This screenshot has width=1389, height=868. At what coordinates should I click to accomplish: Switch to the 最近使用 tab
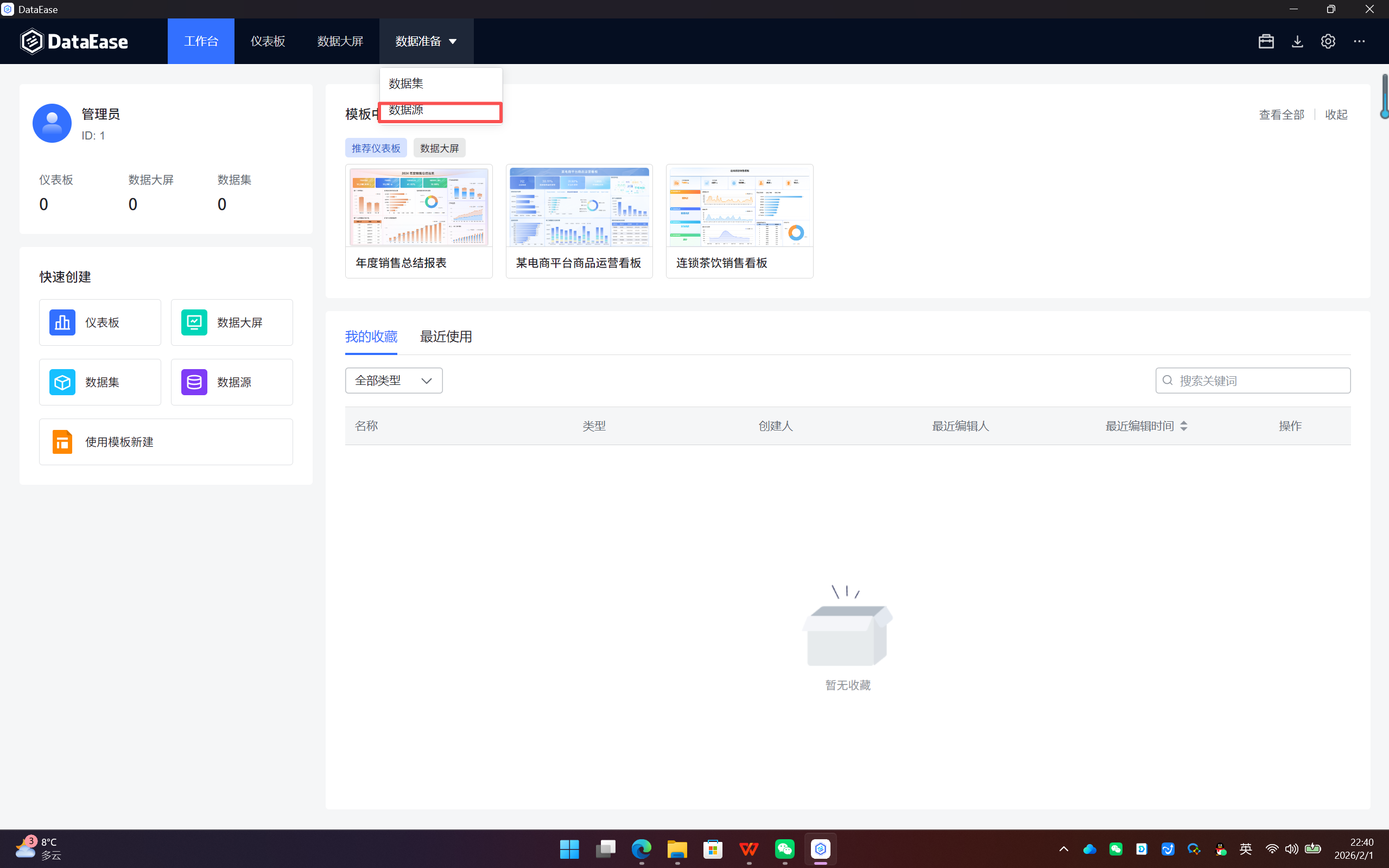pyautogui.click(x=446, y=337)
